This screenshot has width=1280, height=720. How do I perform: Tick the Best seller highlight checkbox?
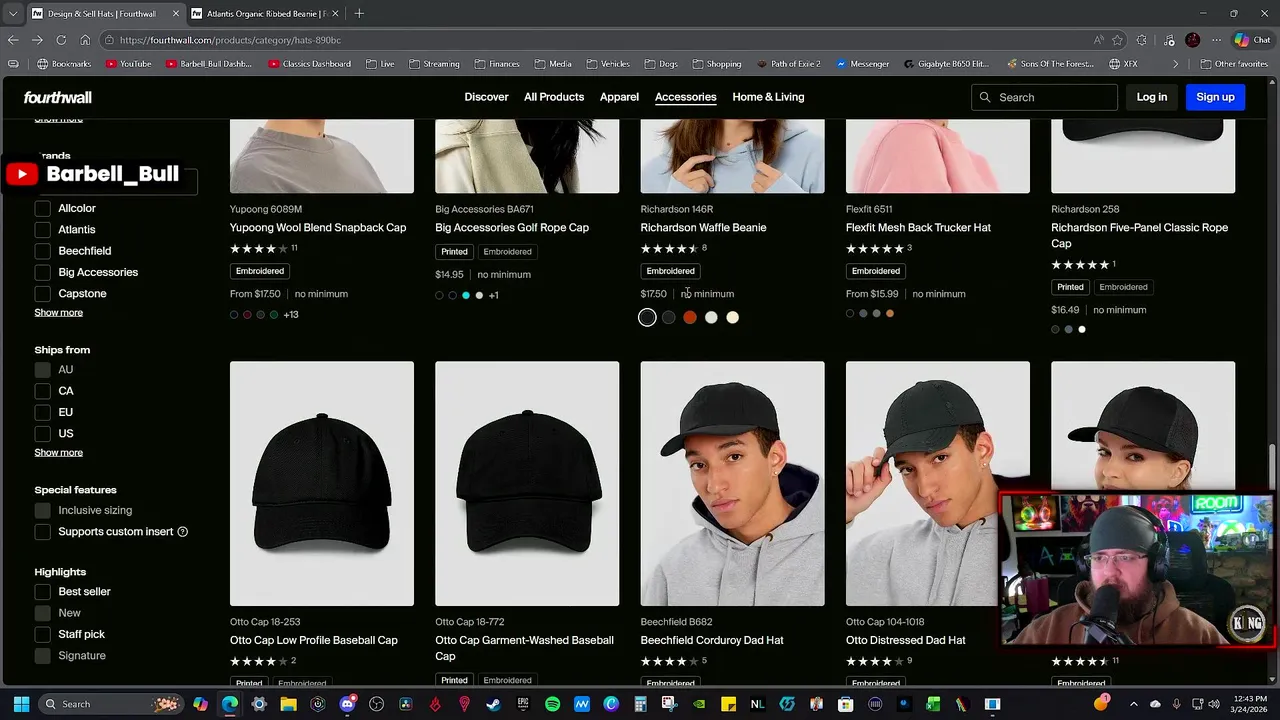[x=43, y=592]
